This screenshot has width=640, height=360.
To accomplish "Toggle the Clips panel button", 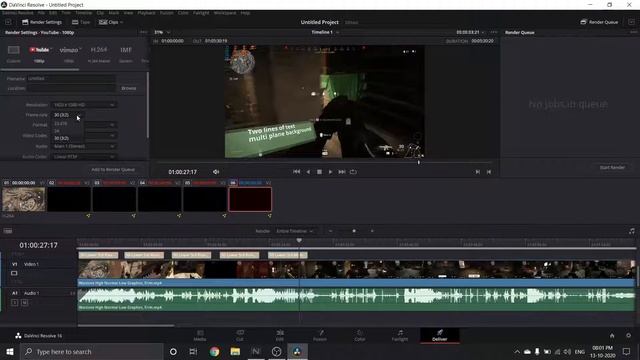I will (111, 22).
